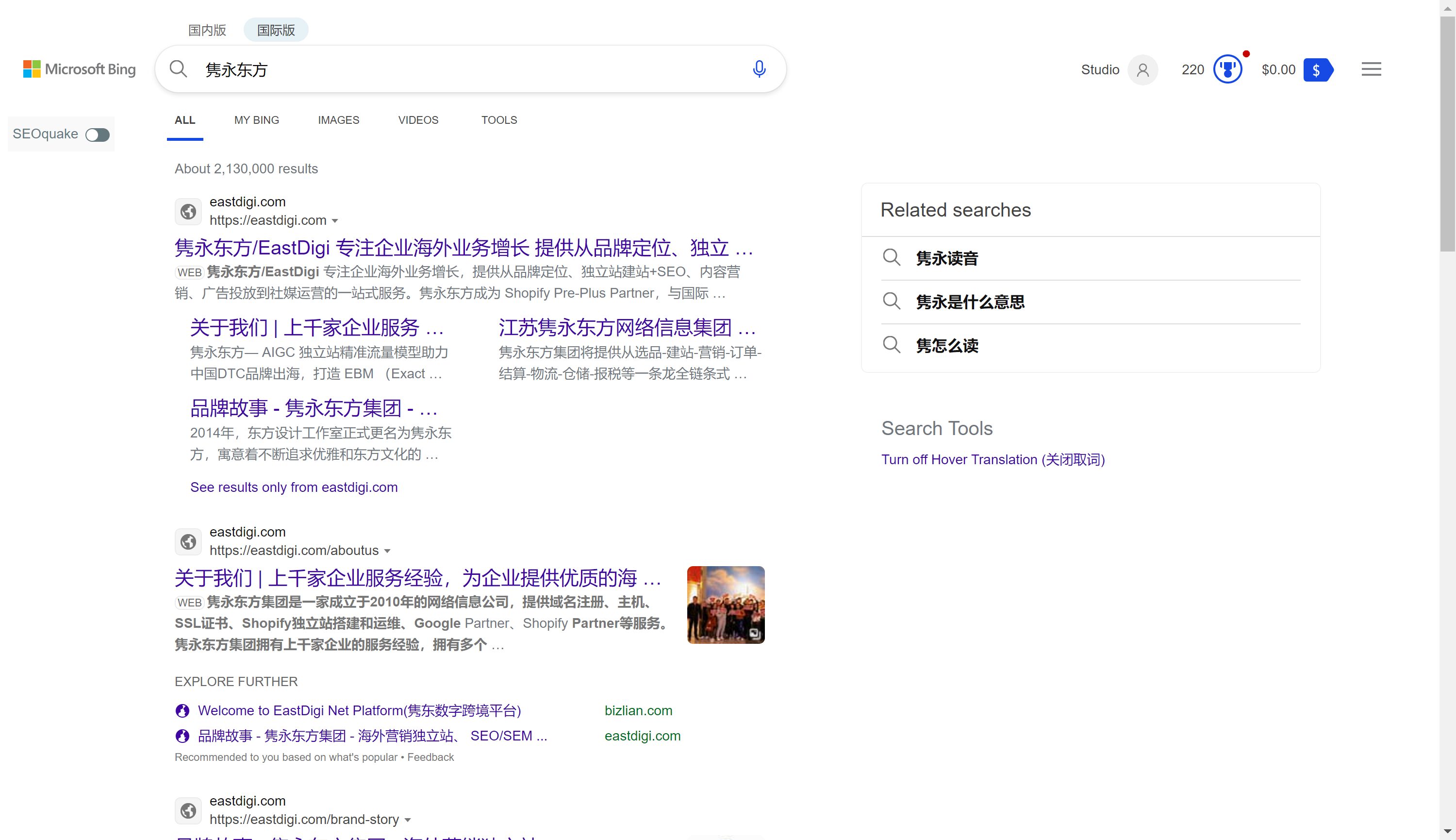Select the 国际版 search mode
1456x840 pixels.
click(x=276, y=30)
